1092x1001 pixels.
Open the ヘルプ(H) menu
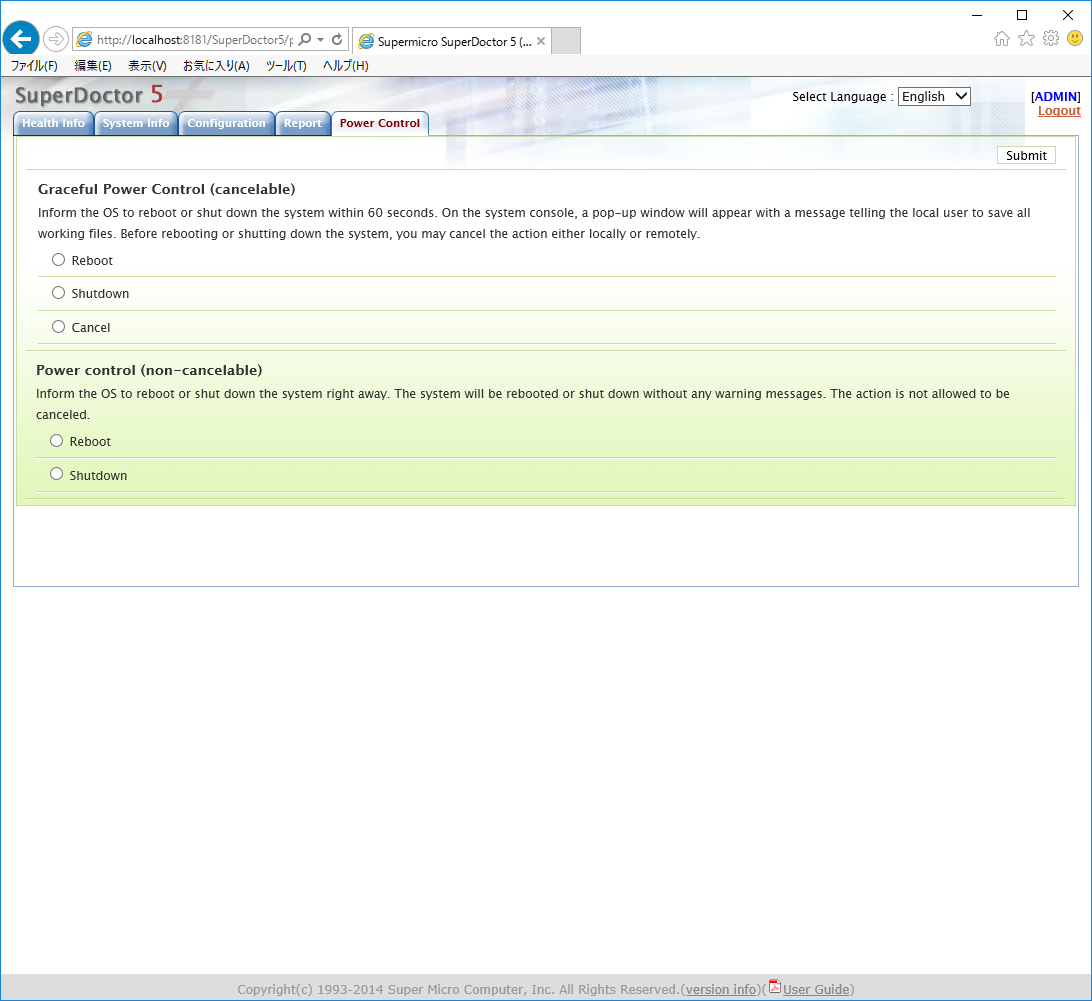[x=345, y=65]
